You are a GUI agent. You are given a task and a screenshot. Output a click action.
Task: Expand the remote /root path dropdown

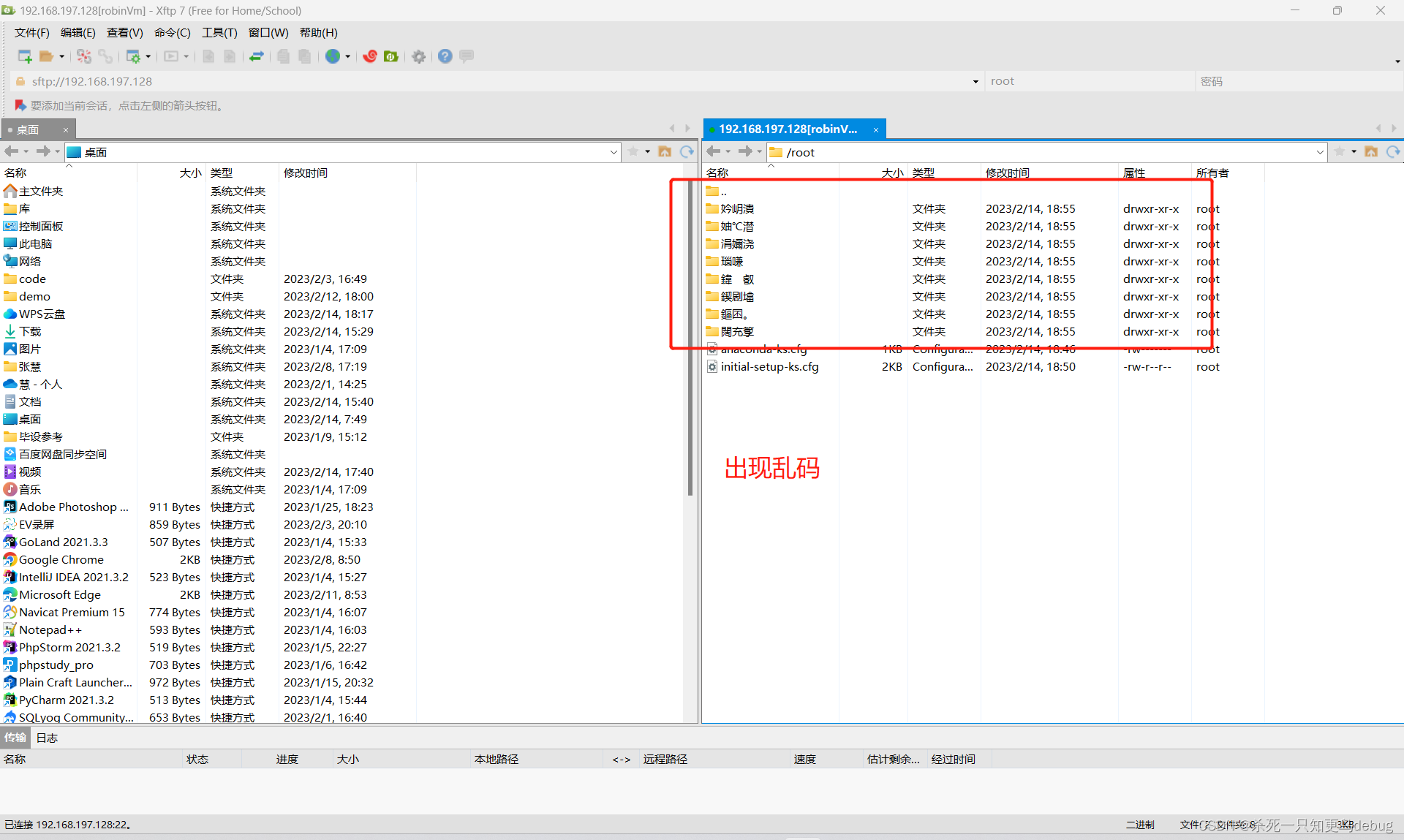pos(1320,152)
